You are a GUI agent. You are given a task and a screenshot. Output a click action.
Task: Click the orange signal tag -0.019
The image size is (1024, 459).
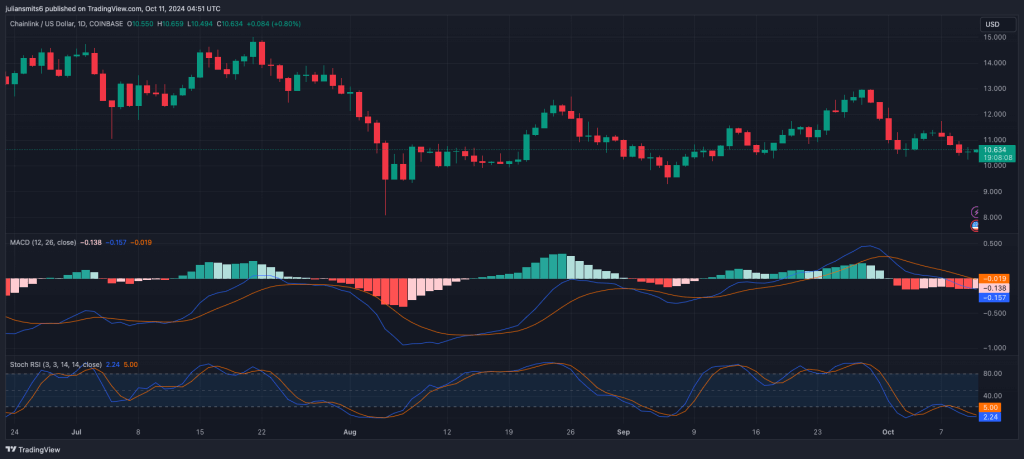coord(995,278)
